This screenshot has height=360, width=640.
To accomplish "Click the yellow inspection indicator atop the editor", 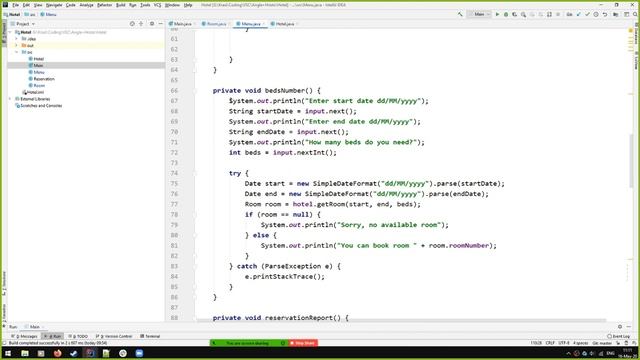I will click(631, 30).
